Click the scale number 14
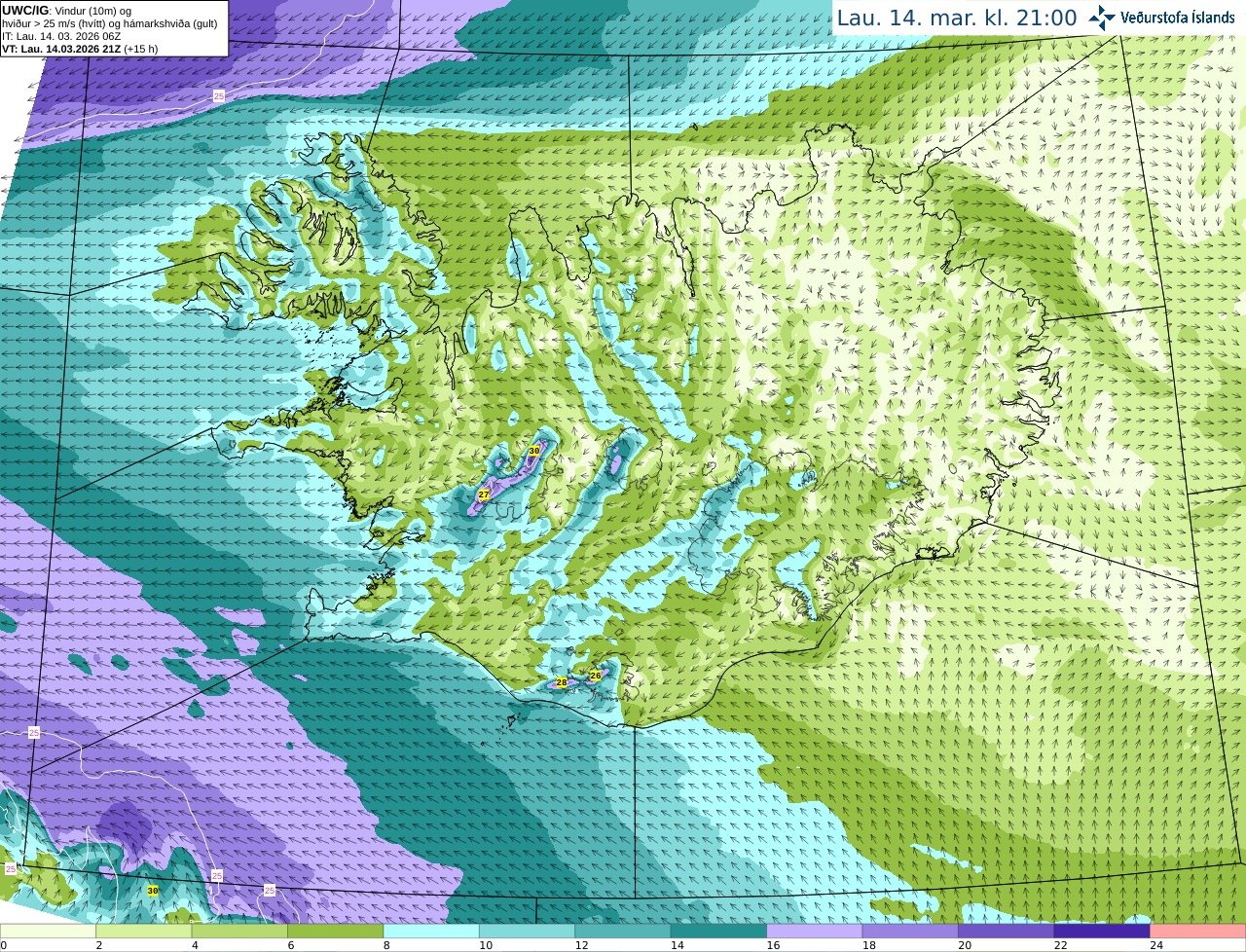1246x952 pixels. click(678, 945)
